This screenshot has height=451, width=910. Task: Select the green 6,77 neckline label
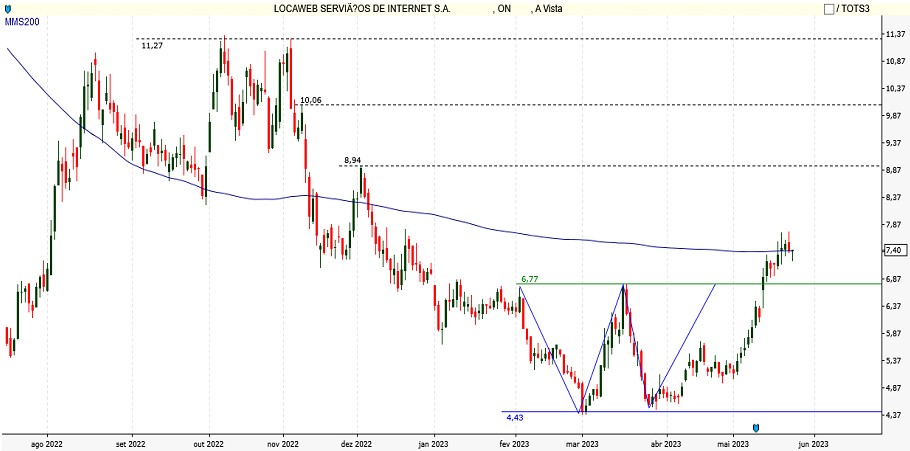coord(530,279)
